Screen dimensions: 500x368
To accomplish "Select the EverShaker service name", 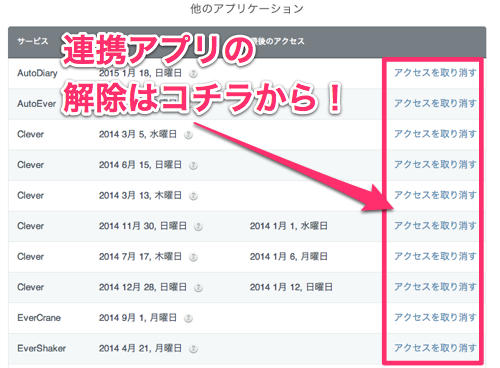I will [42, 348].
